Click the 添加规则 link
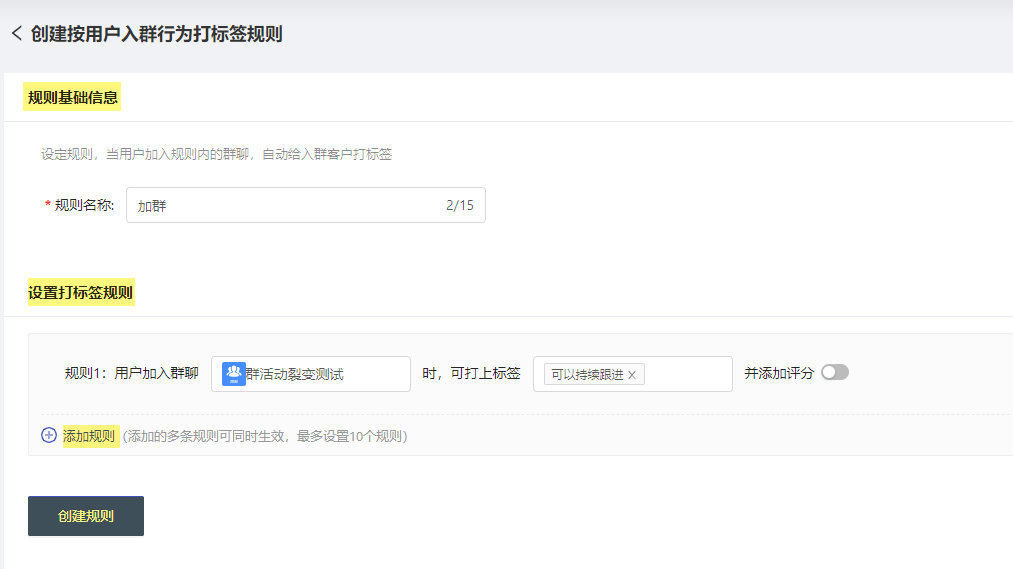Viewport: 1013px width, 569px height. point(89,436)
